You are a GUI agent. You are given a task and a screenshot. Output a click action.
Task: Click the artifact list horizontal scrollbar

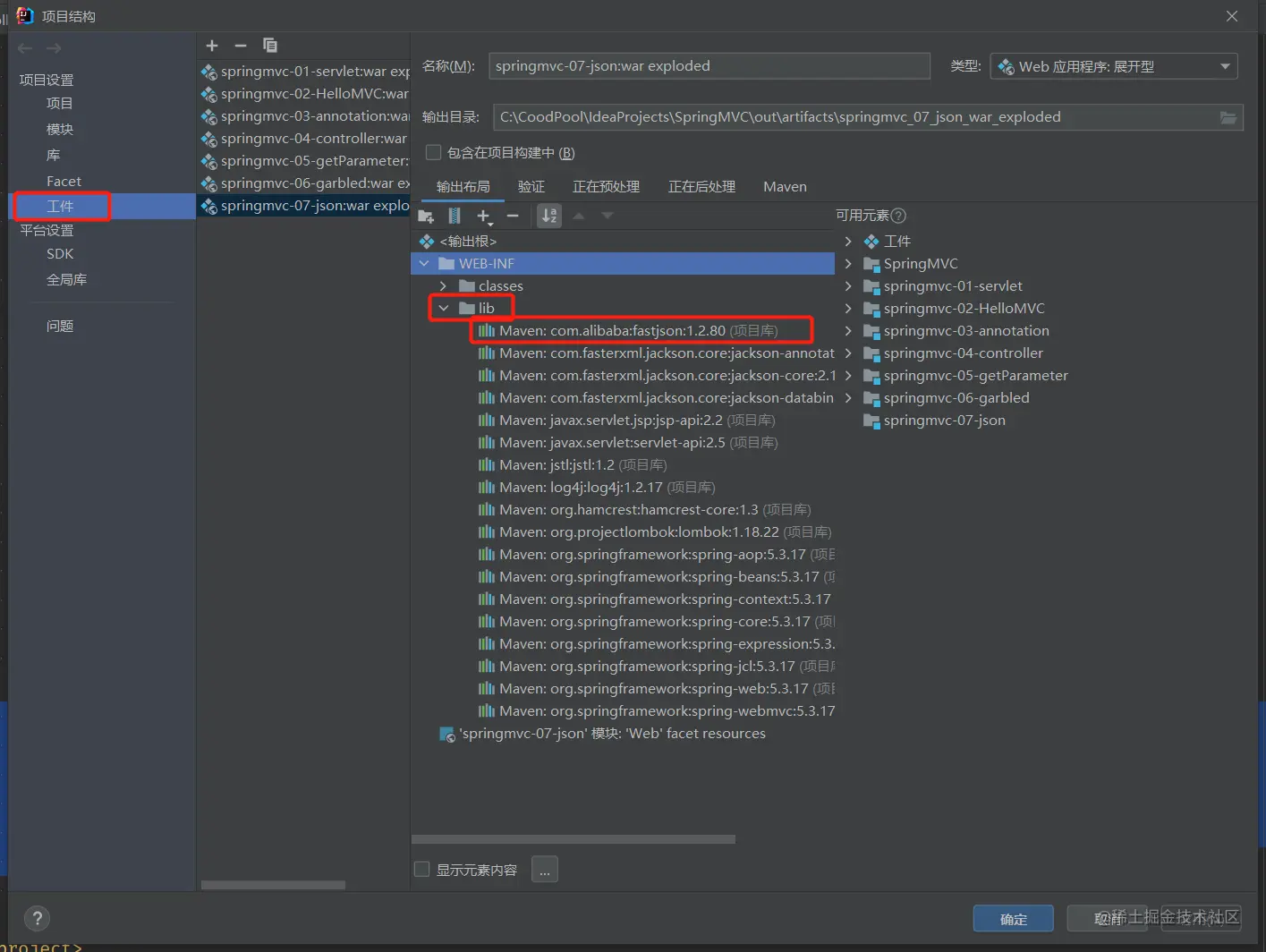pyautogui.click(x=273, y=885)
